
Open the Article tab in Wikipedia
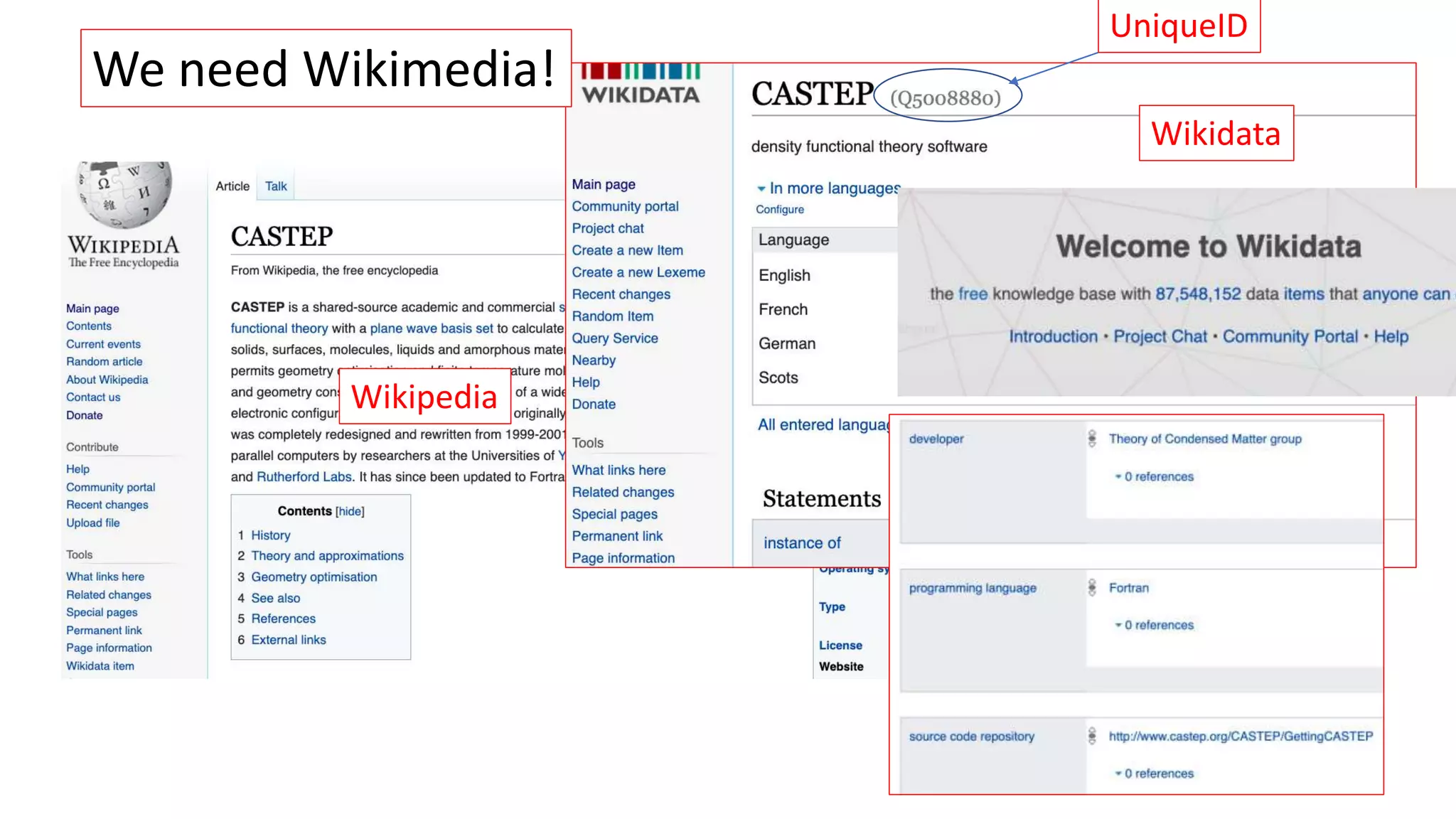pyautogui.click(x=232, y=186)
